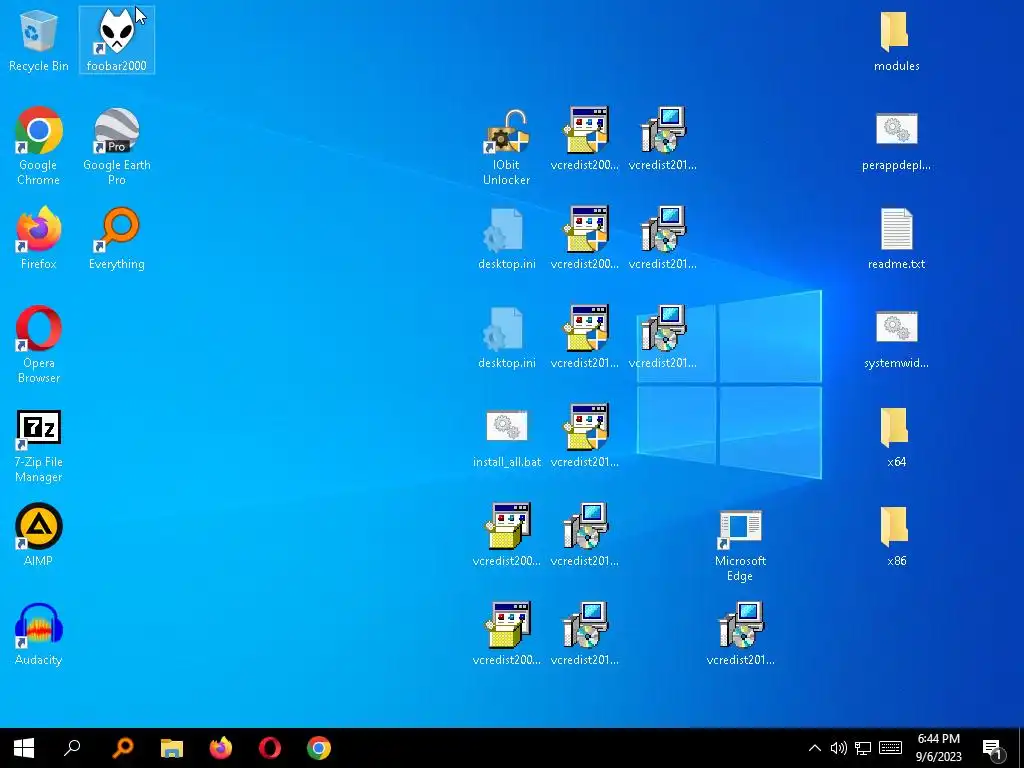This screenshot has width=1024, height=768.
Task: Select the Firefox desktop shortcut
Action: click(39, 238)
